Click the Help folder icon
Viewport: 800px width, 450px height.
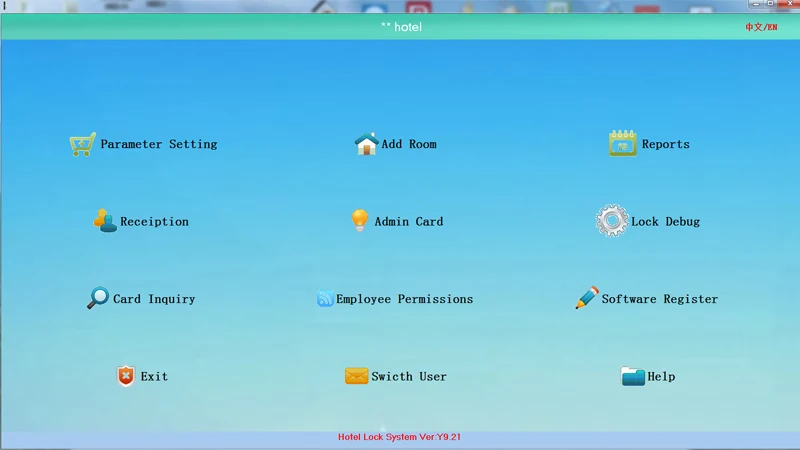click(633, 376)
